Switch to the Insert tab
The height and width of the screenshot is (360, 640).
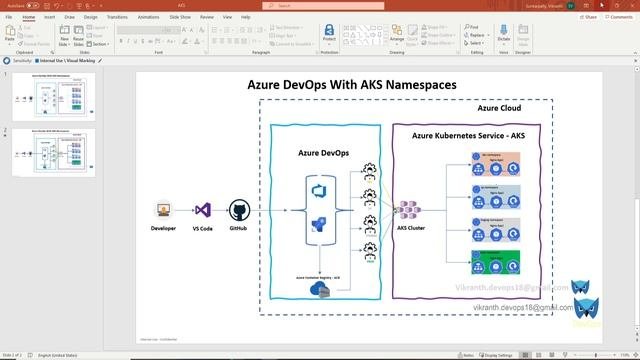[49, 17]
